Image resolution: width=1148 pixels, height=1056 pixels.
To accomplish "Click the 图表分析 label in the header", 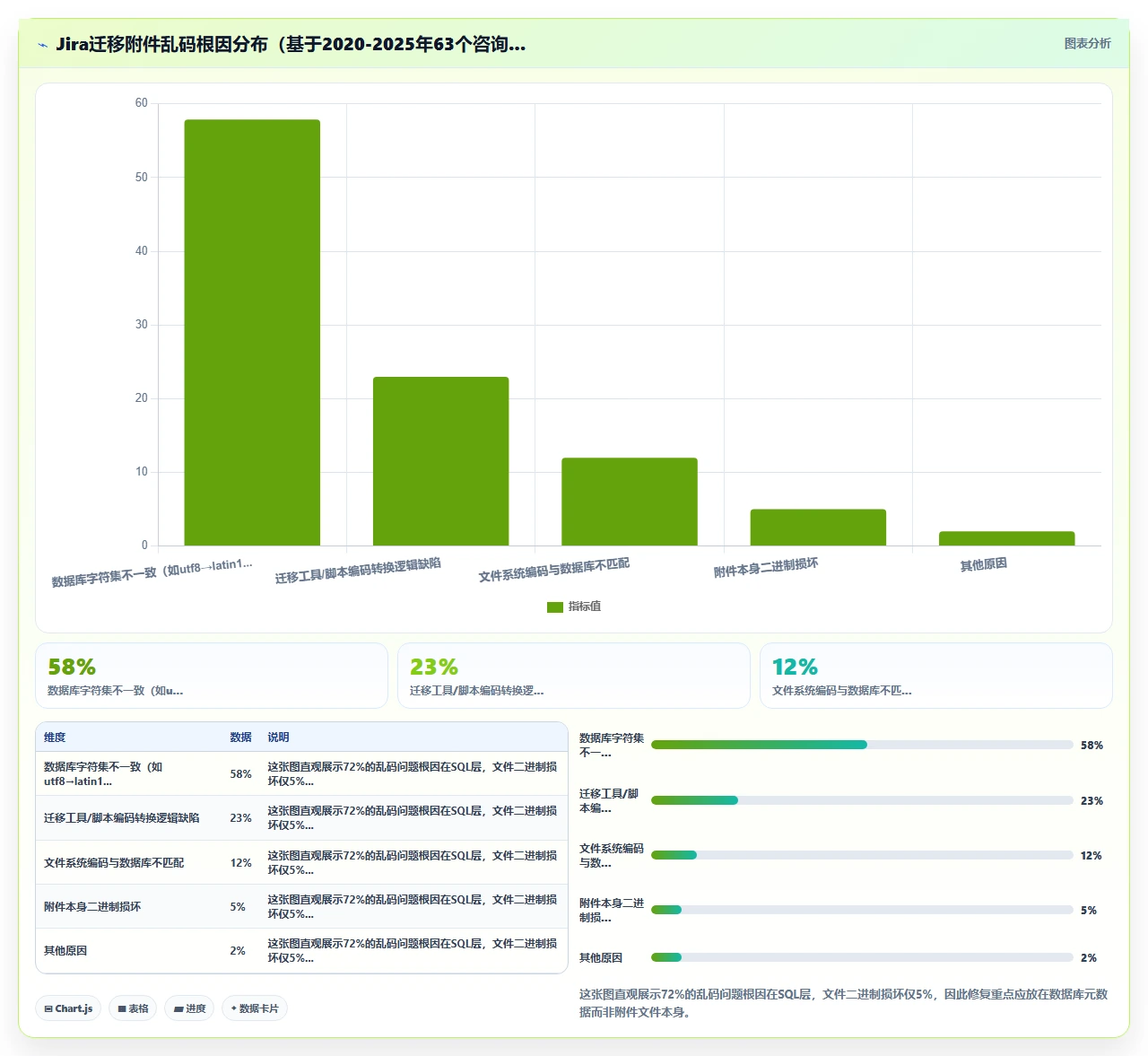I will click(1087, 43).
